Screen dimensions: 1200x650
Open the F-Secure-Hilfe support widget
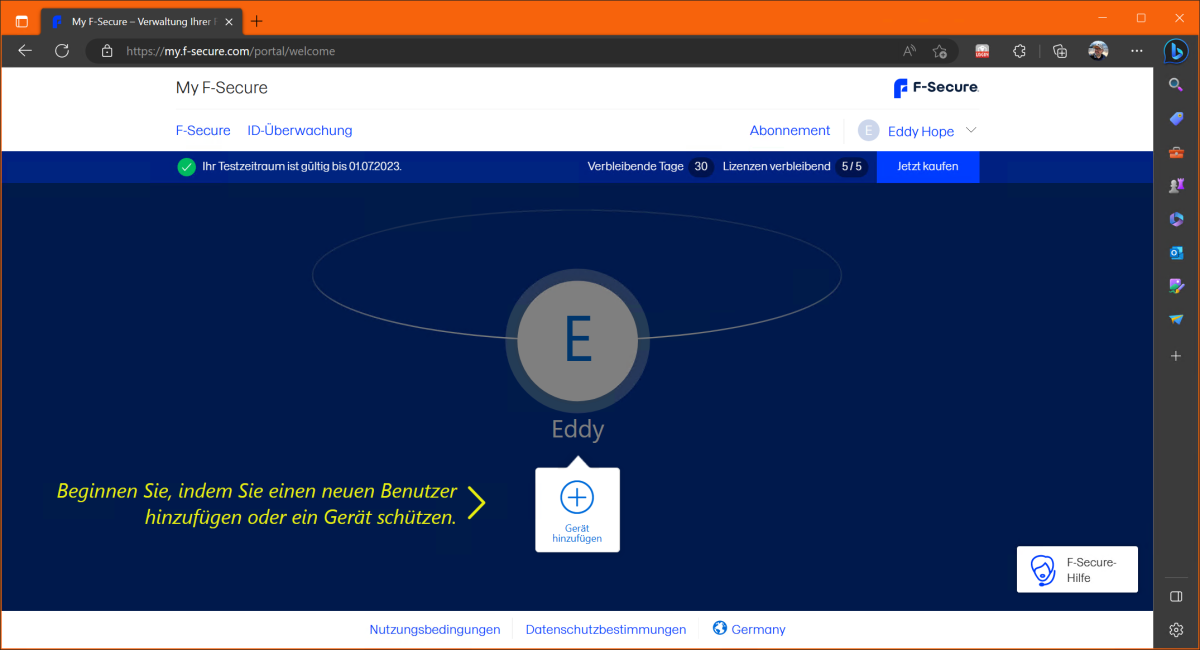pos(1077,570)
